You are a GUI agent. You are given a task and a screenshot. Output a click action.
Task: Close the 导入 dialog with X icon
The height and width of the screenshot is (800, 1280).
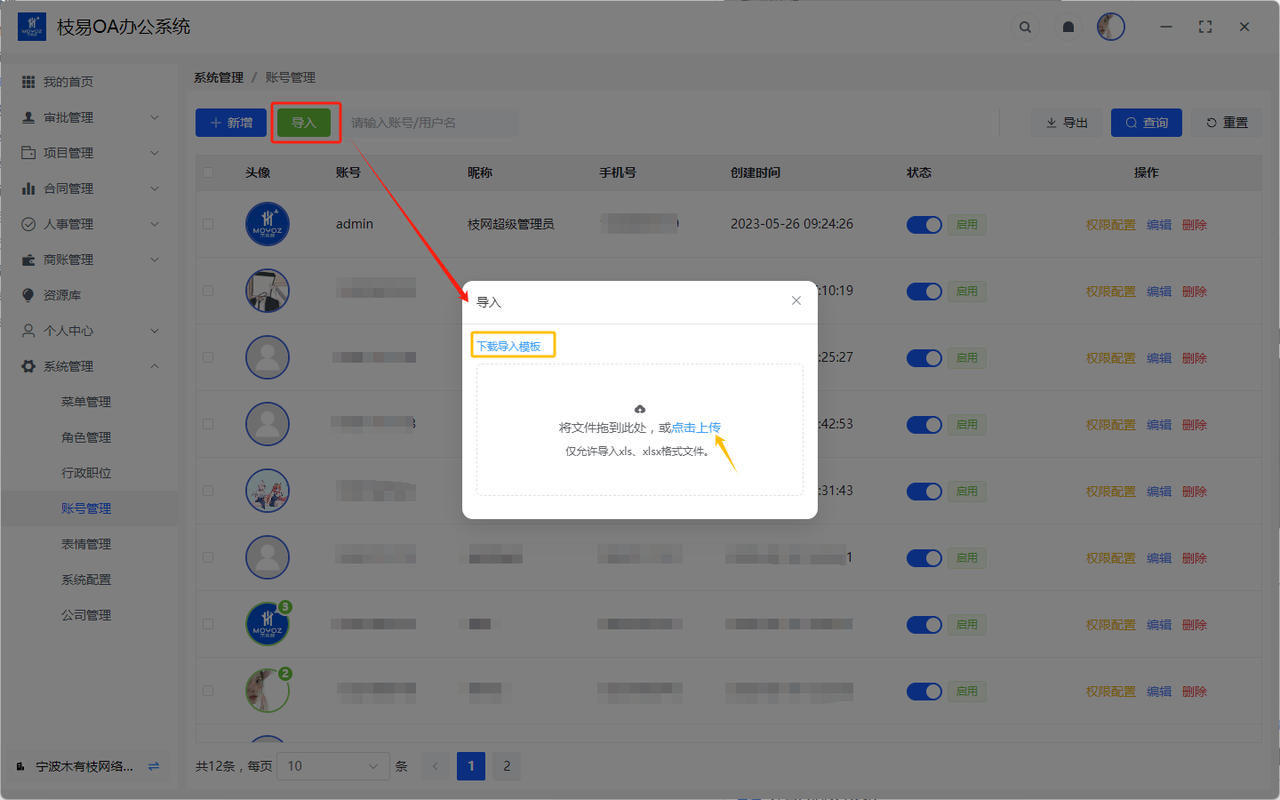(796, 301)
